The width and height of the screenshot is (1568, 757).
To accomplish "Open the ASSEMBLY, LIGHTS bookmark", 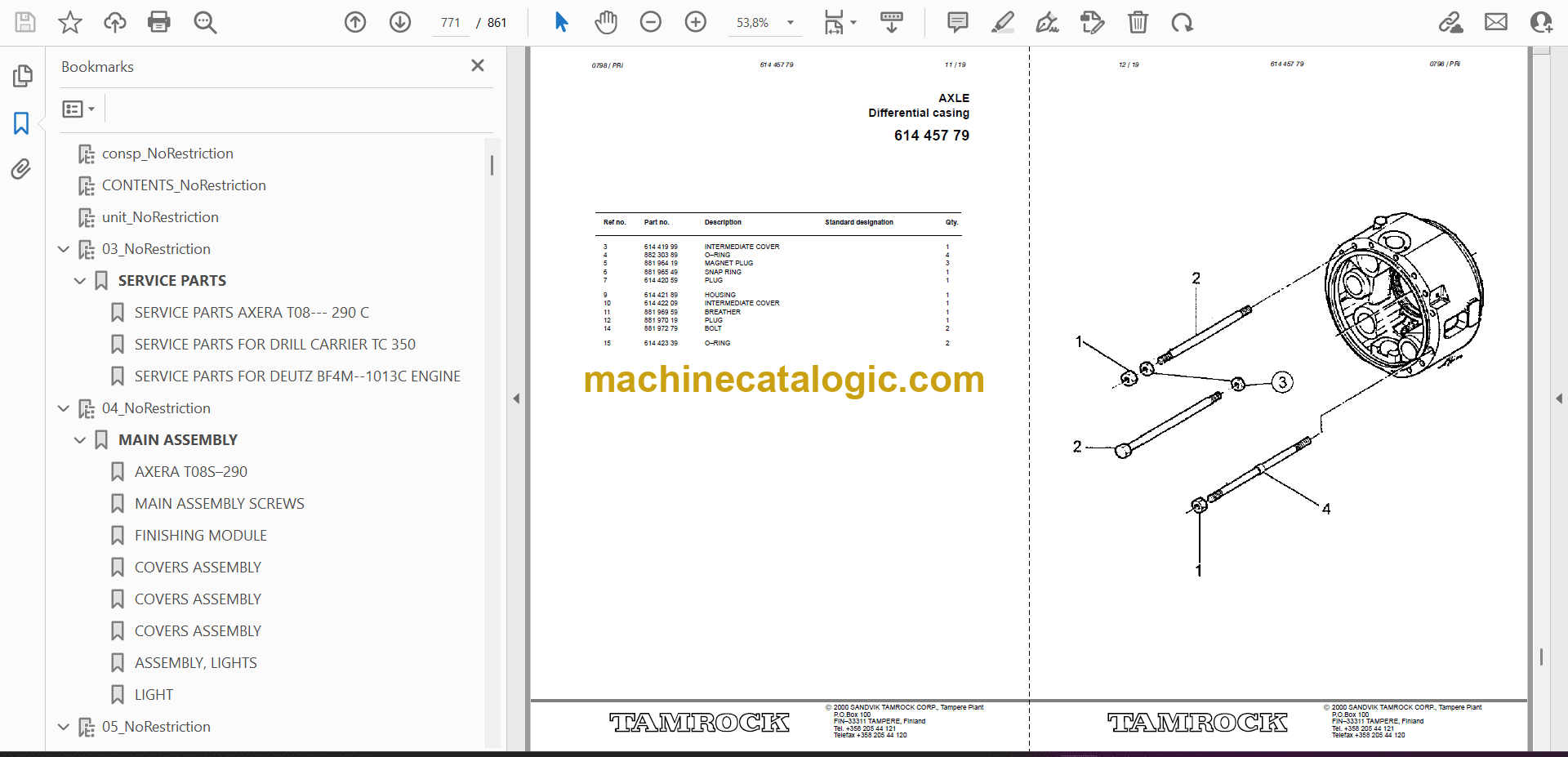I will pyautogui.click(x=196, y=663).
